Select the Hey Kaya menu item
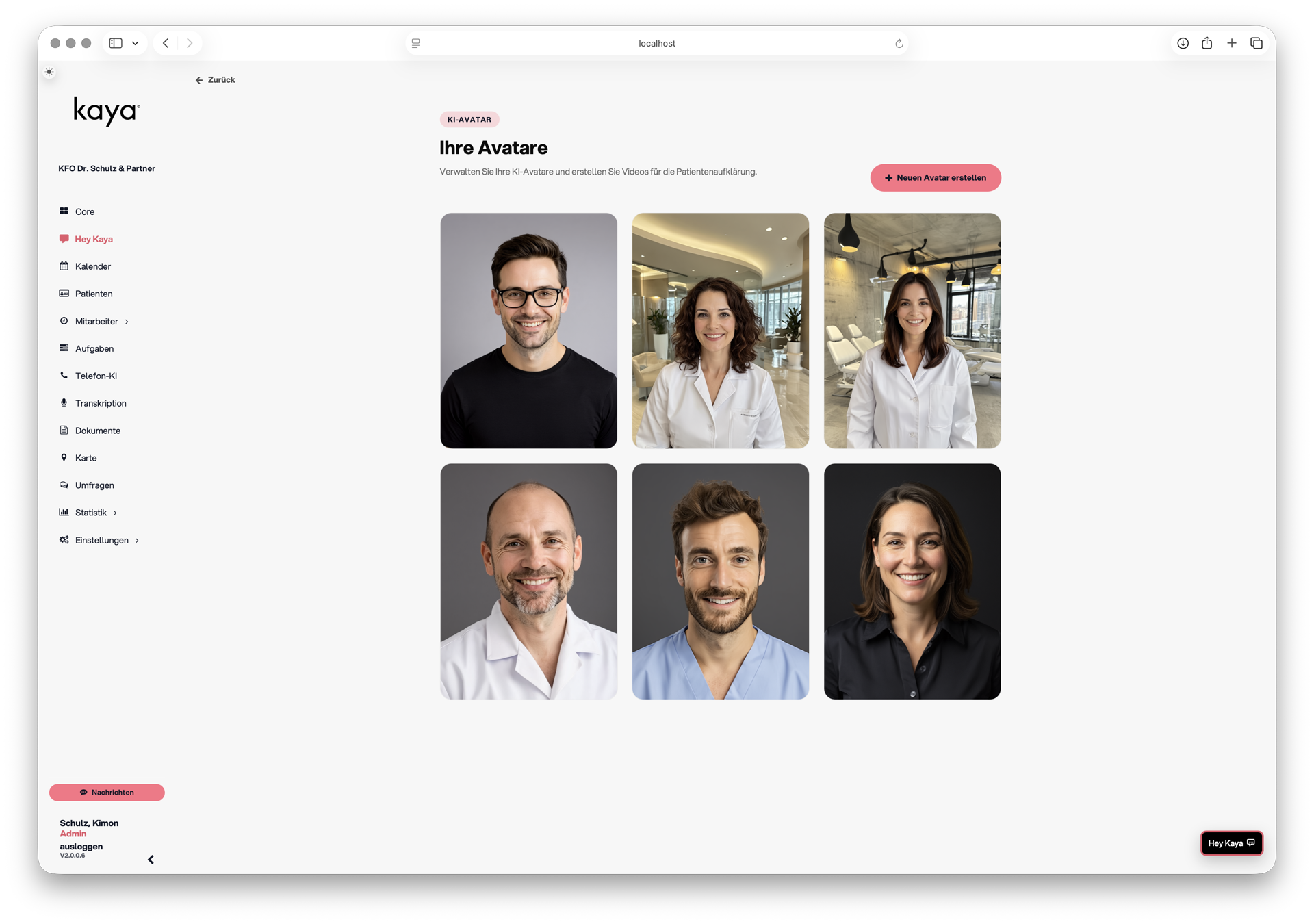Image resolution: width=1314 pixels, height=924 pixels. [x=93, y=239]
